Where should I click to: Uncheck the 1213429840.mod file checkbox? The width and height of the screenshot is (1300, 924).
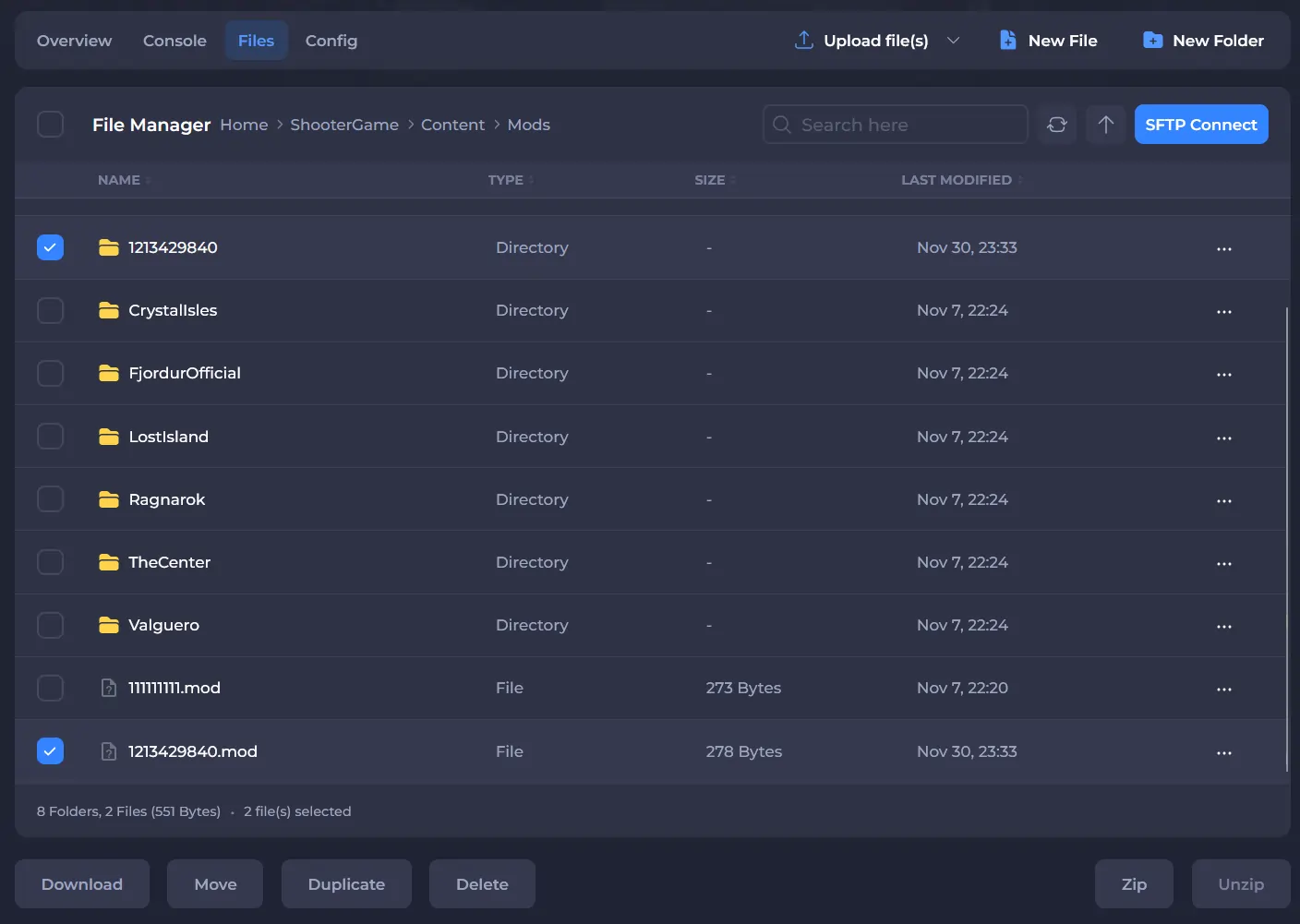point(50,750)
